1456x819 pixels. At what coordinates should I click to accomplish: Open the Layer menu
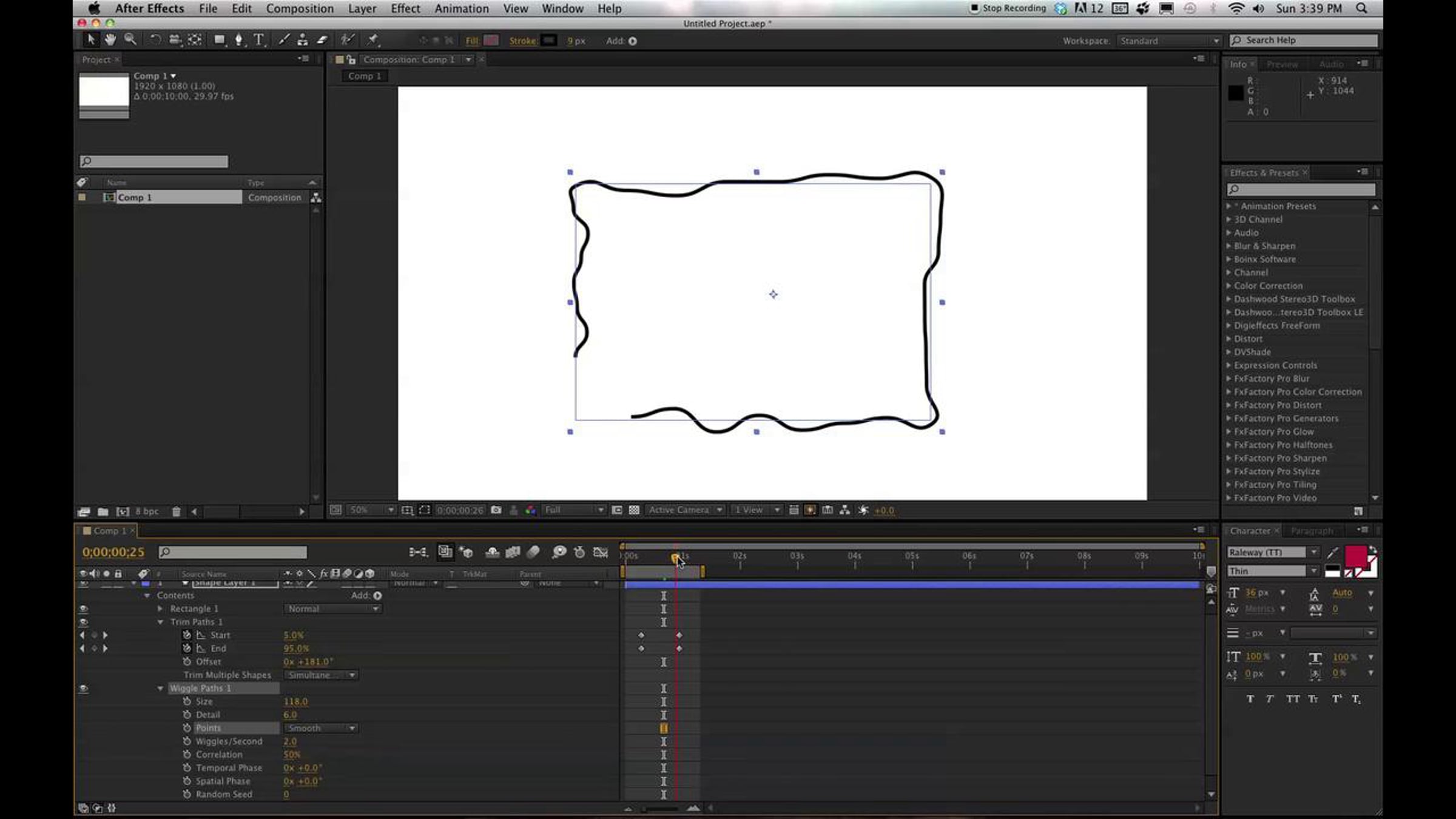coord(362,8)
